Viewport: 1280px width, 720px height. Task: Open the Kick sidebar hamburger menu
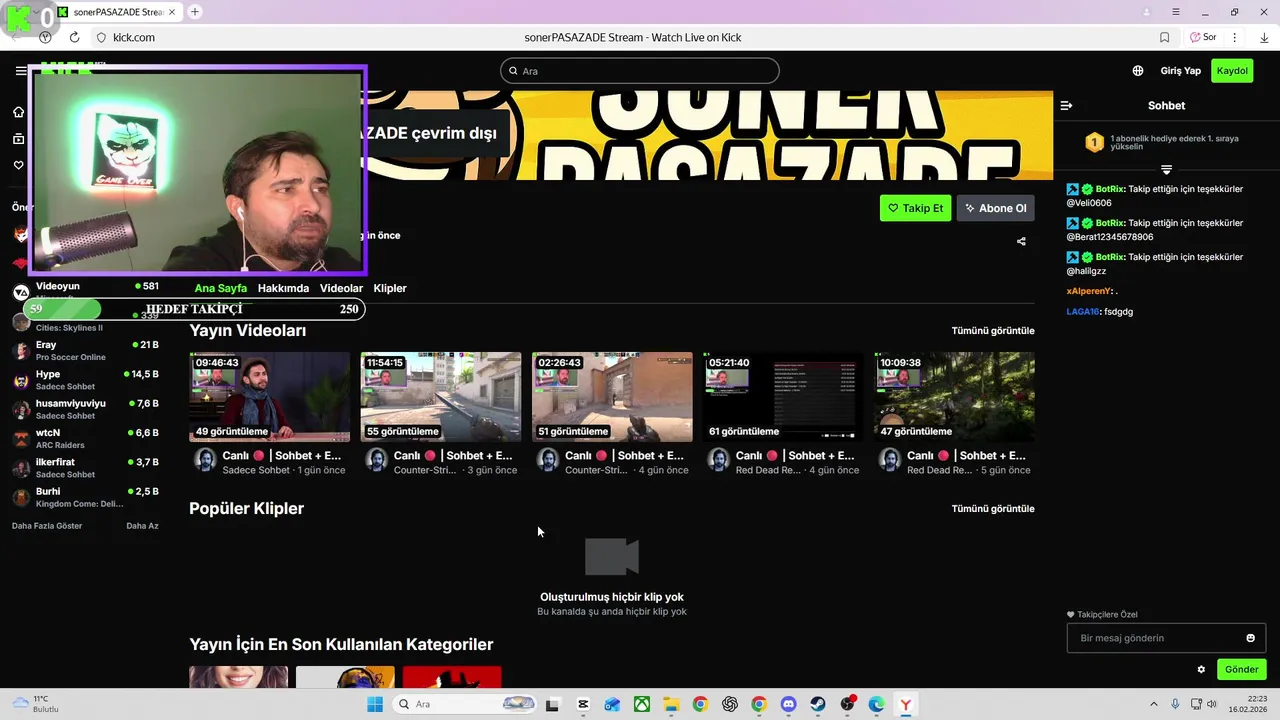click(20, 71)
